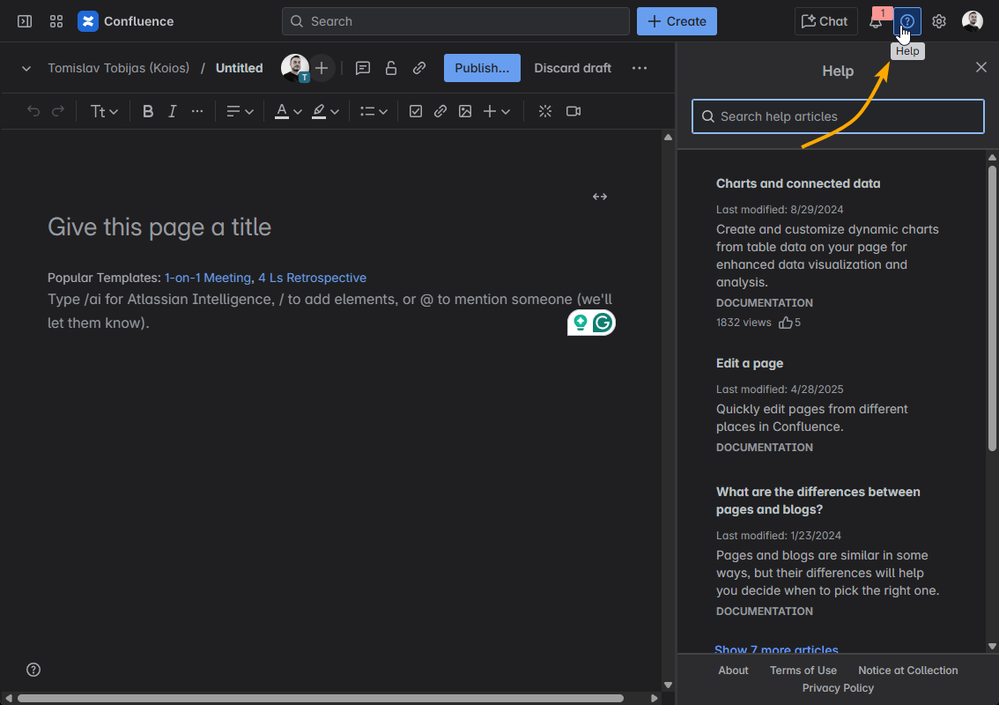Open the more actions ellipsis menu

(640, 68)
